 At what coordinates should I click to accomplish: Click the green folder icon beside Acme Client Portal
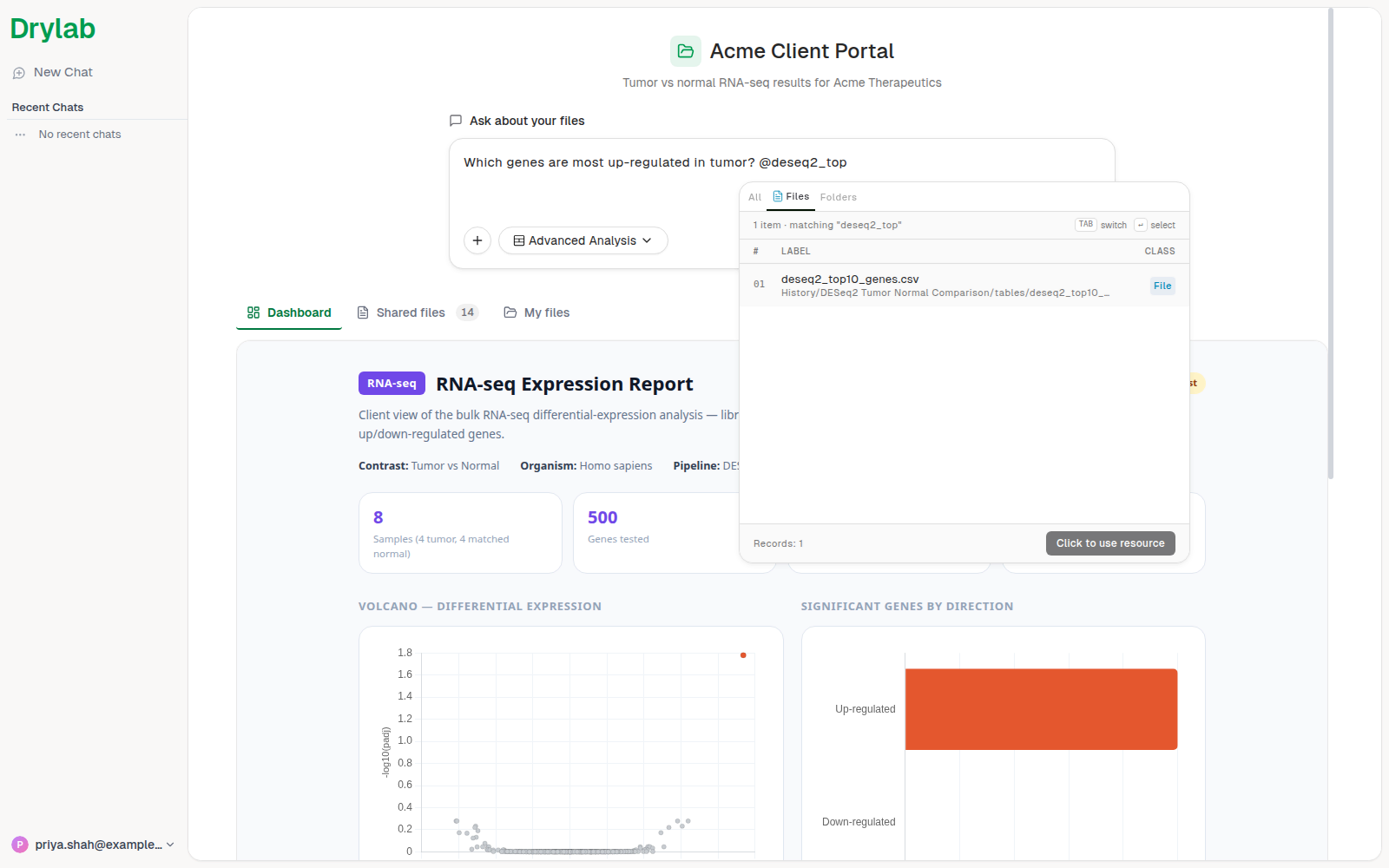pyautogui.click(x=686, y=51)
